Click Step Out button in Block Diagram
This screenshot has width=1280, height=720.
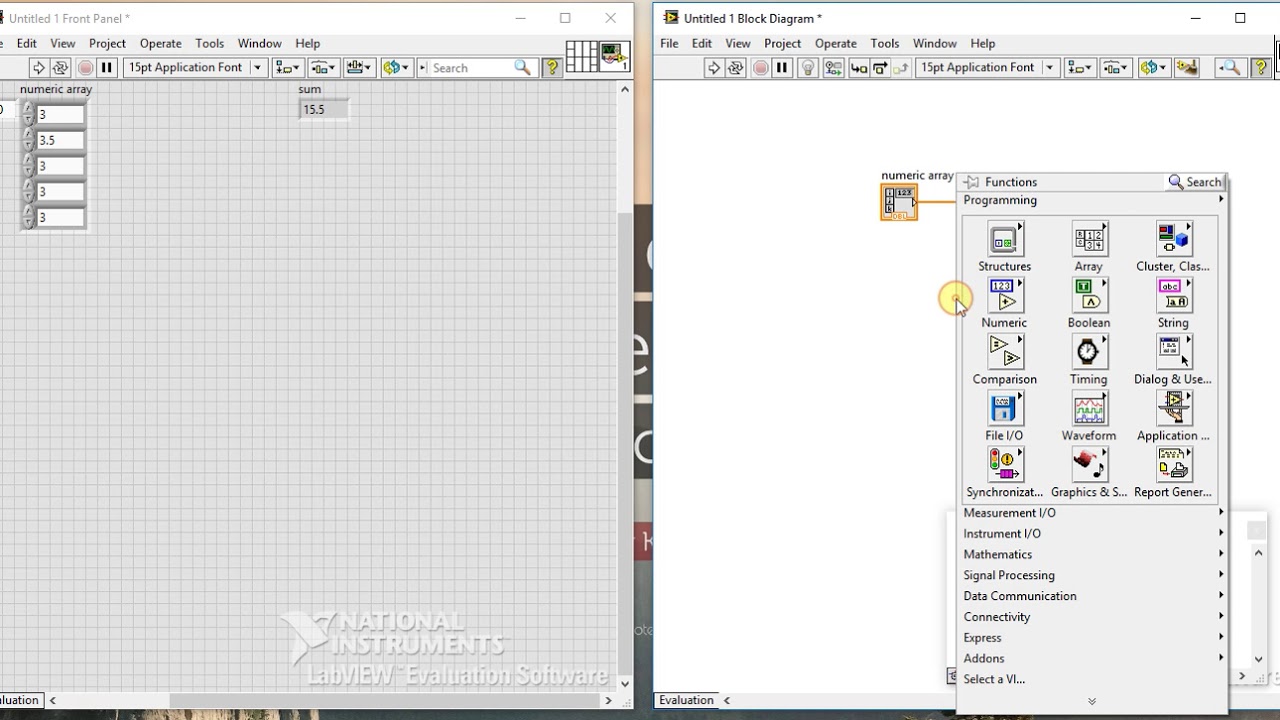(901, 68)
